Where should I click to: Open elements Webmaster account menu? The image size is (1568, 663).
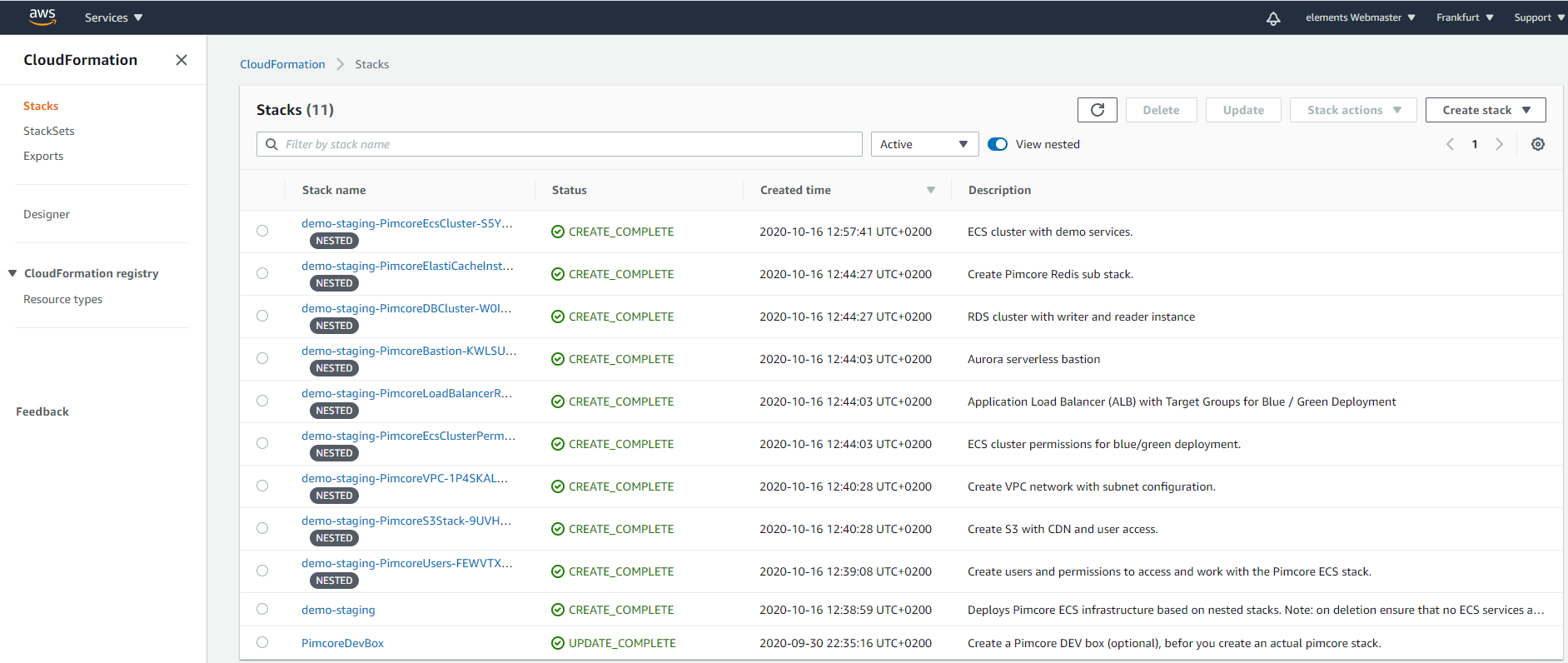1360,17
